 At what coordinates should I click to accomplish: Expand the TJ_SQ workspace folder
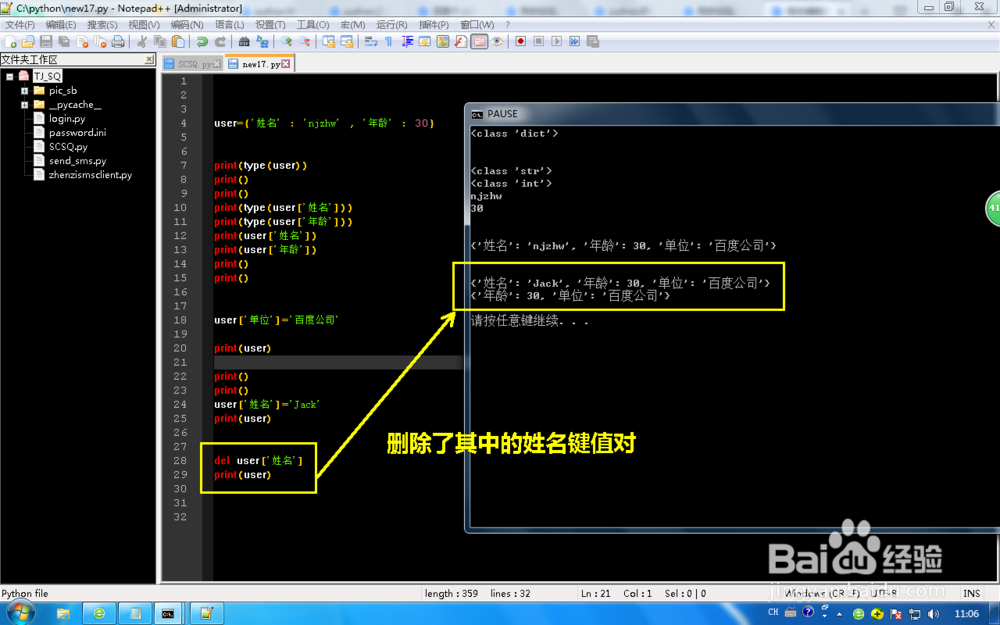pos(10,75)
